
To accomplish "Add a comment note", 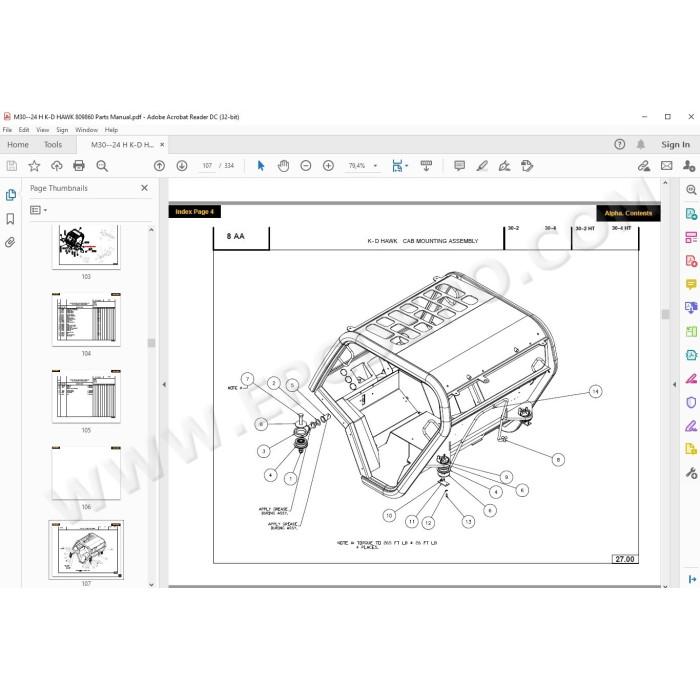I will tap(459, 166).
